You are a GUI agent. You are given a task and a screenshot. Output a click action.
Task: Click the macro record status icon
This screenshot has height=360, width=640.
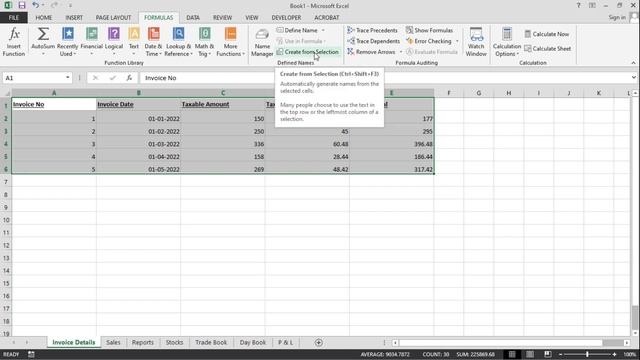click(x=31, y=354)
